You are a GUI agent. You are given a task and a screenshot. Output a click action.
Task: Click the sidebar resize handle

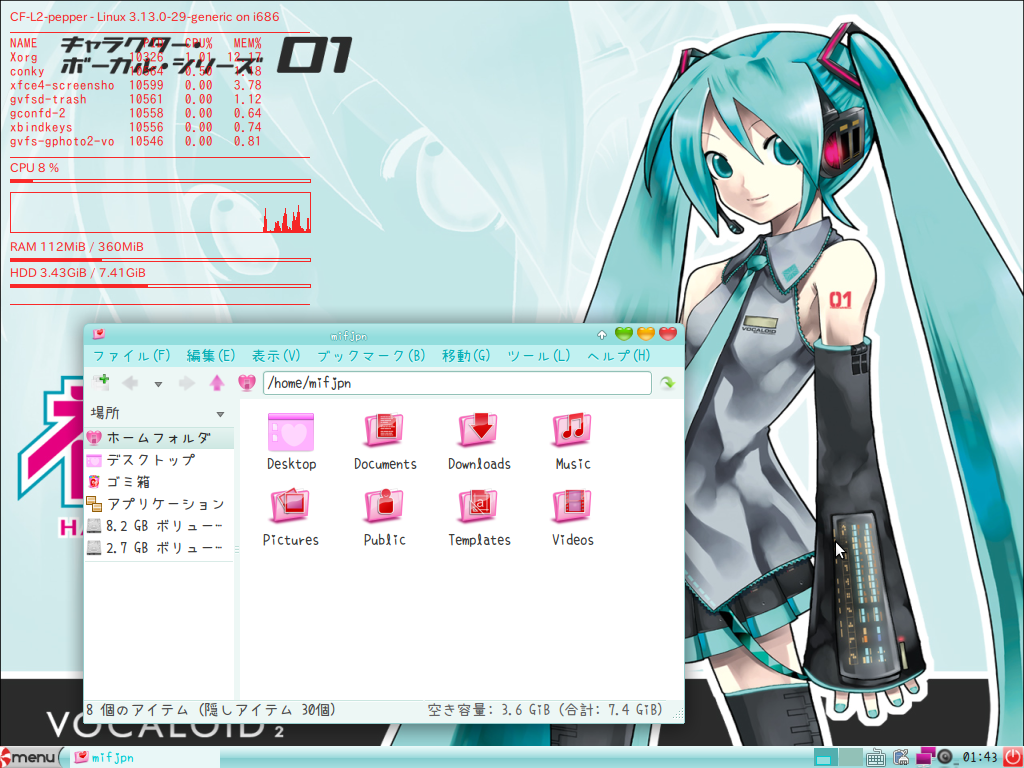click(236, 550)
